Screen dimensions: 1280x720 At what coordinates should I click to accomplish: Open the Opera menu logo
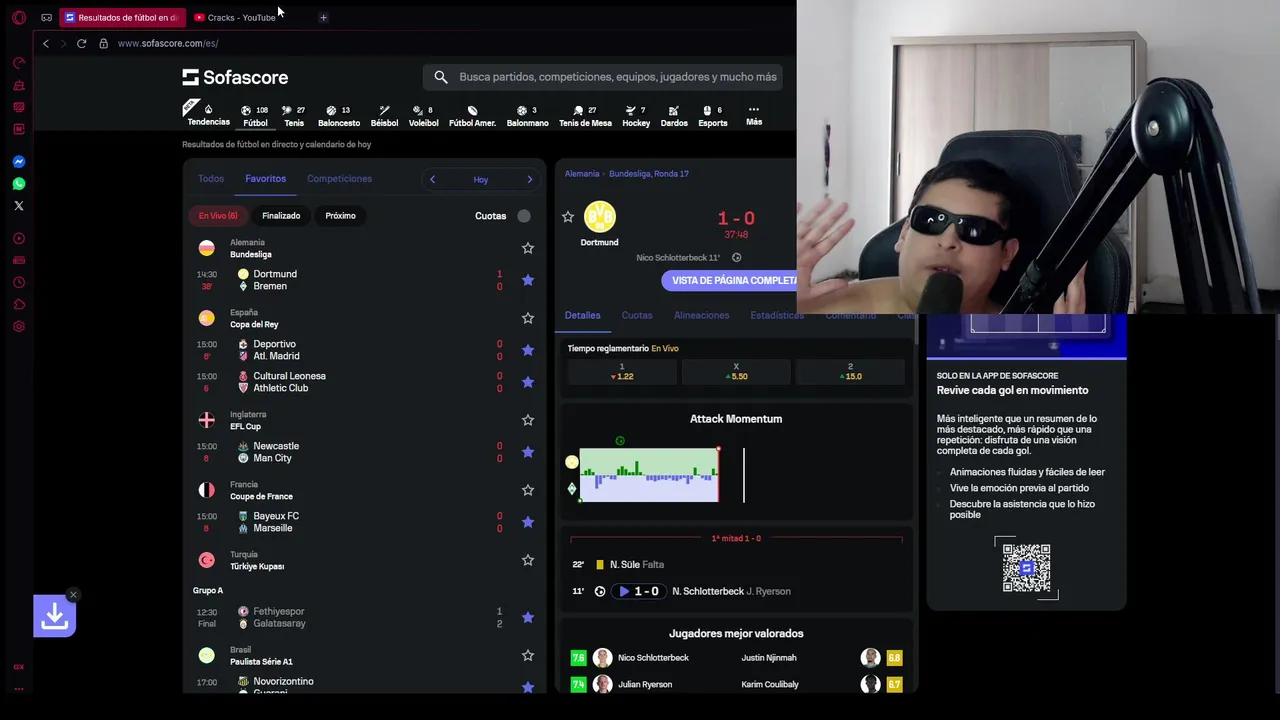(x=18, y=17)
